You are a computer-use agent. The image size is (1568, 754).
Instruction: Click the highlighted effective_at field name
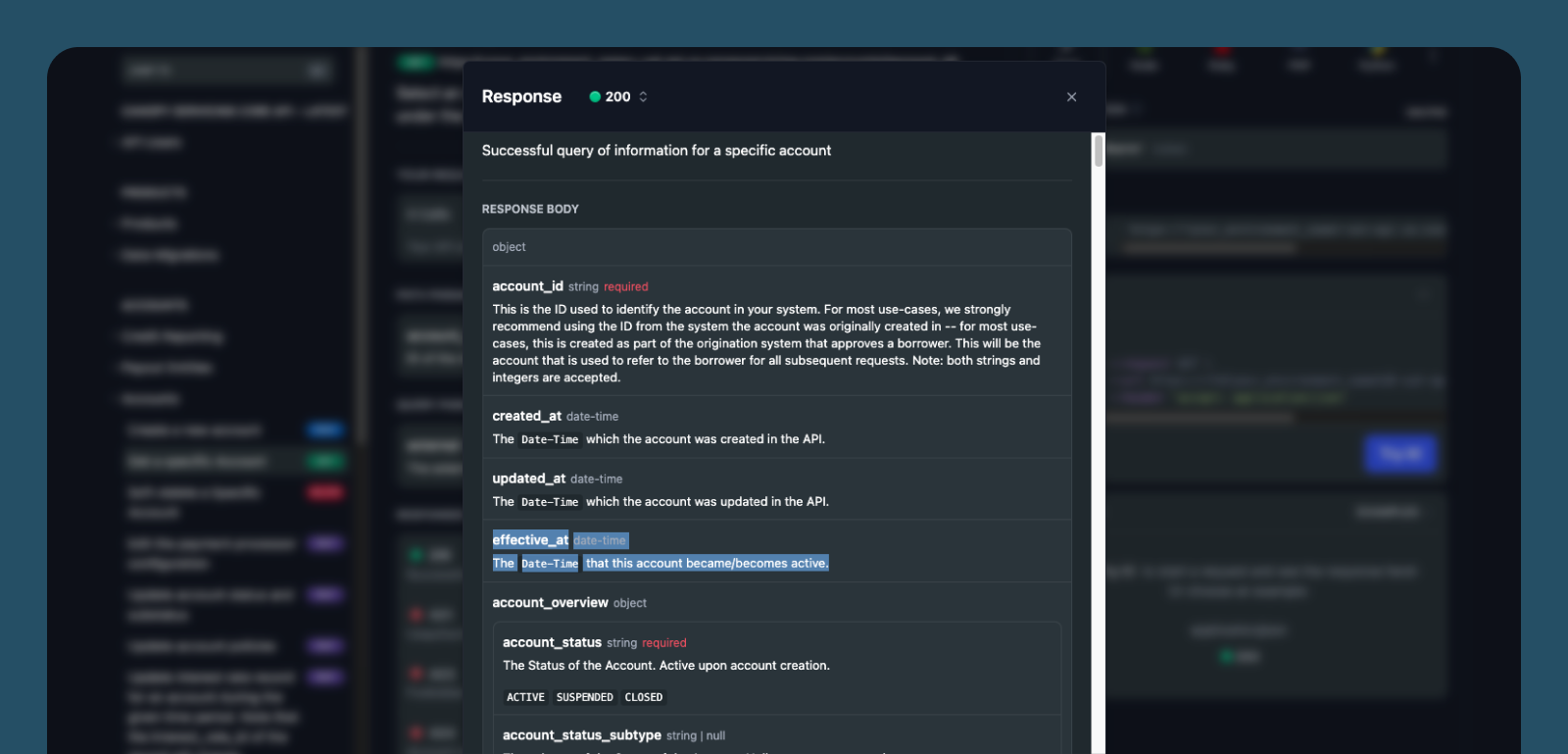tap(530, 540)
